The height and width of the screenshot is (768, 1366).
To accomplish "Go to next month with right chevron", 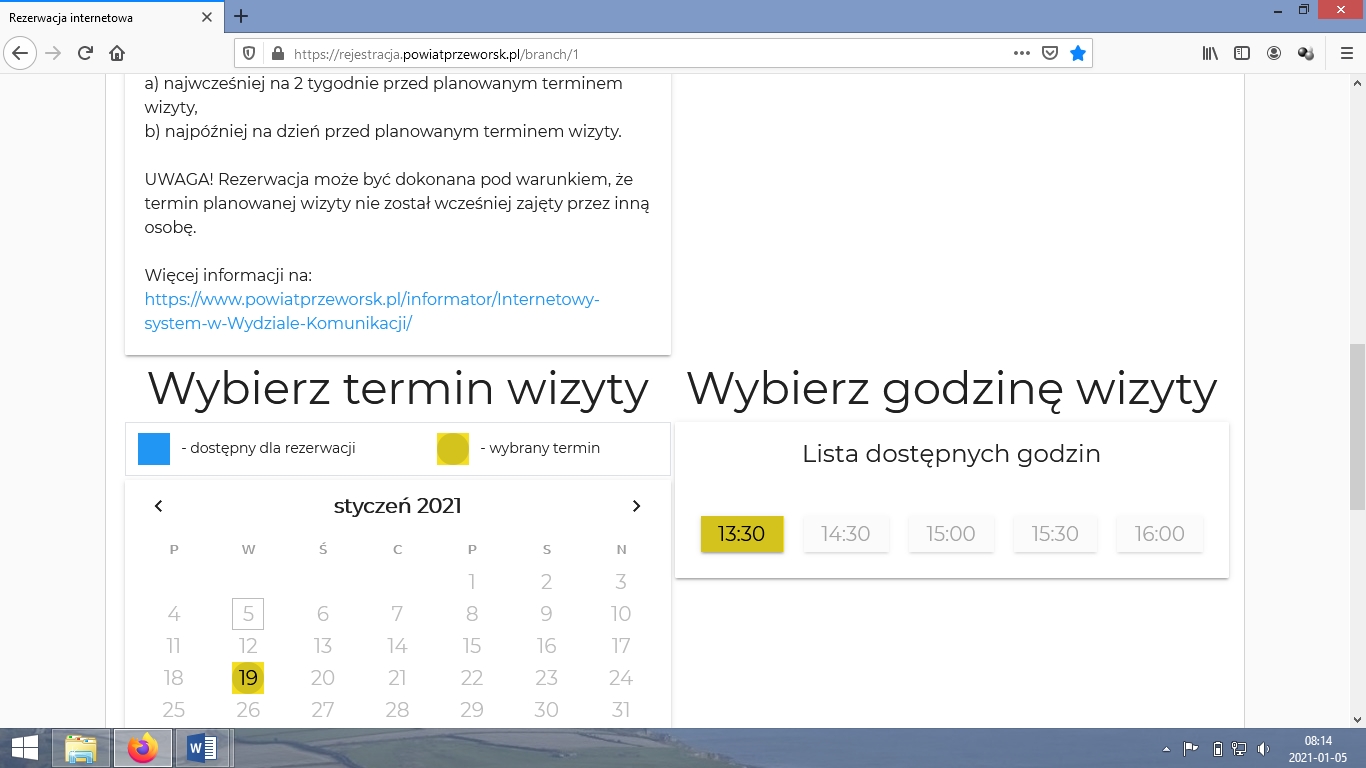I will pyautogui.click(x=636, y=506).
